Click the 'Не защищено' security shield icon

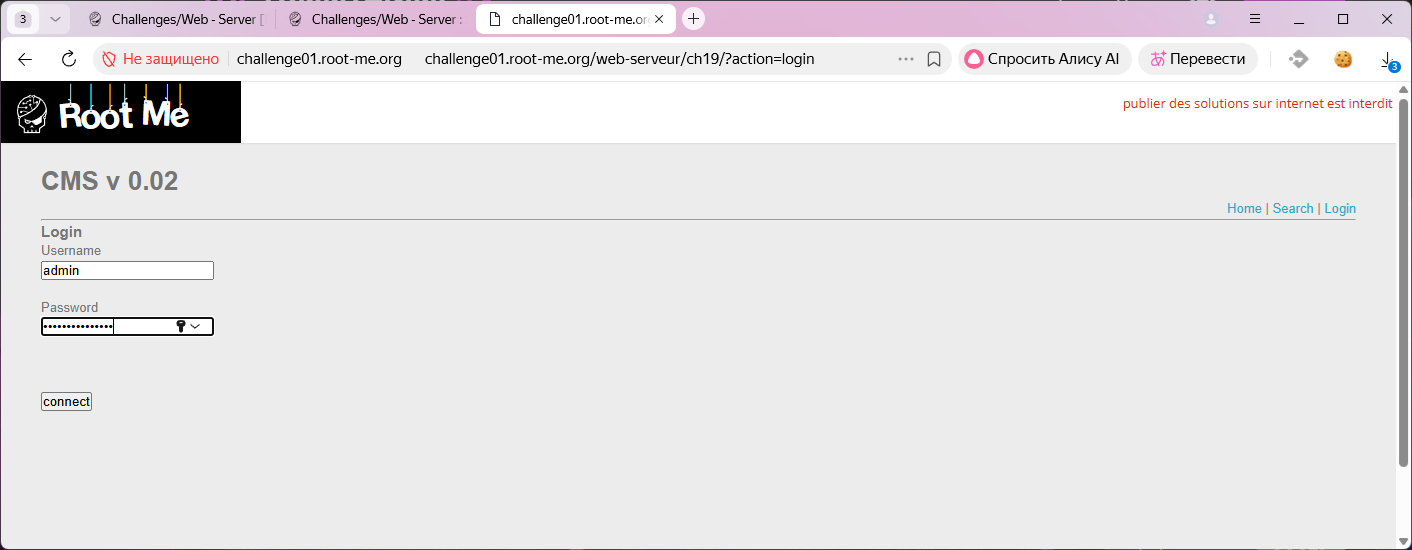pyautogui.click(x=109, y=59)
